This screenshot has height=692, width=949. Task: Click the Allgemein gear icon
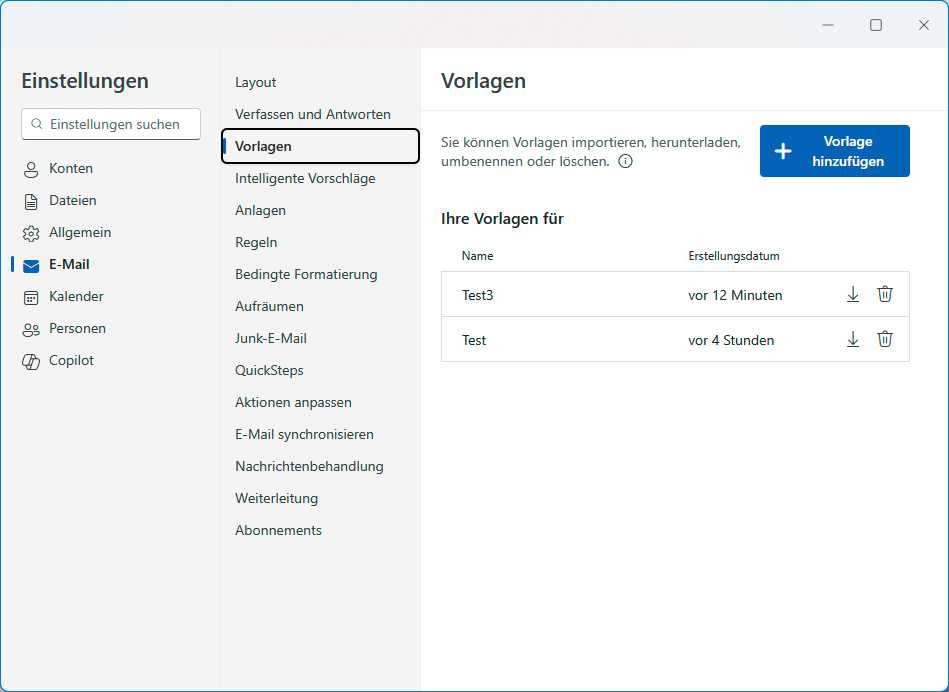coord(31,233)
